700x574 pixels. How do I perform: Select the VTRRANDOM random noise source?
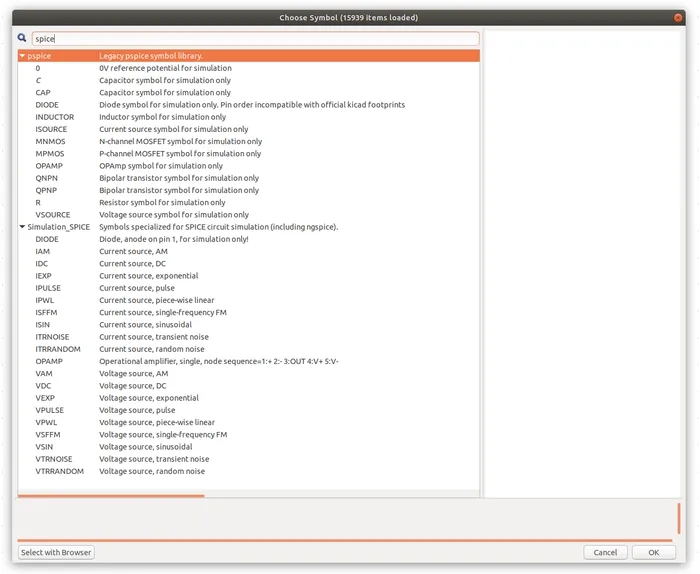59,471
